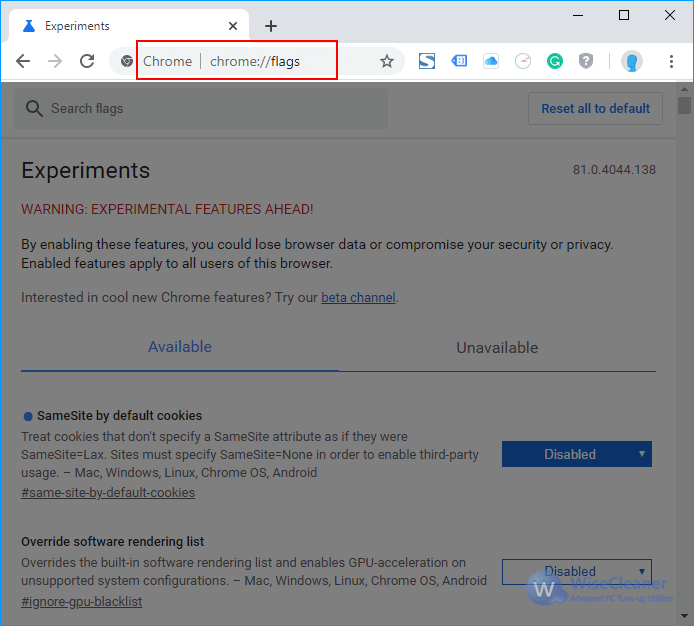The image size is (694, 626).
Task: Click the blue S extension icon
Action: coord(427,61)
